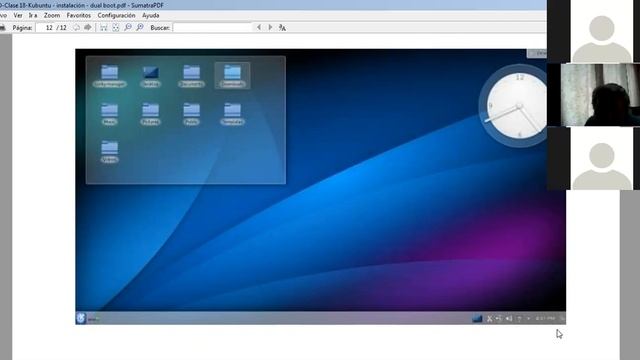Go to next page in SumatraPDF toolbar

[x=87, y=27]
